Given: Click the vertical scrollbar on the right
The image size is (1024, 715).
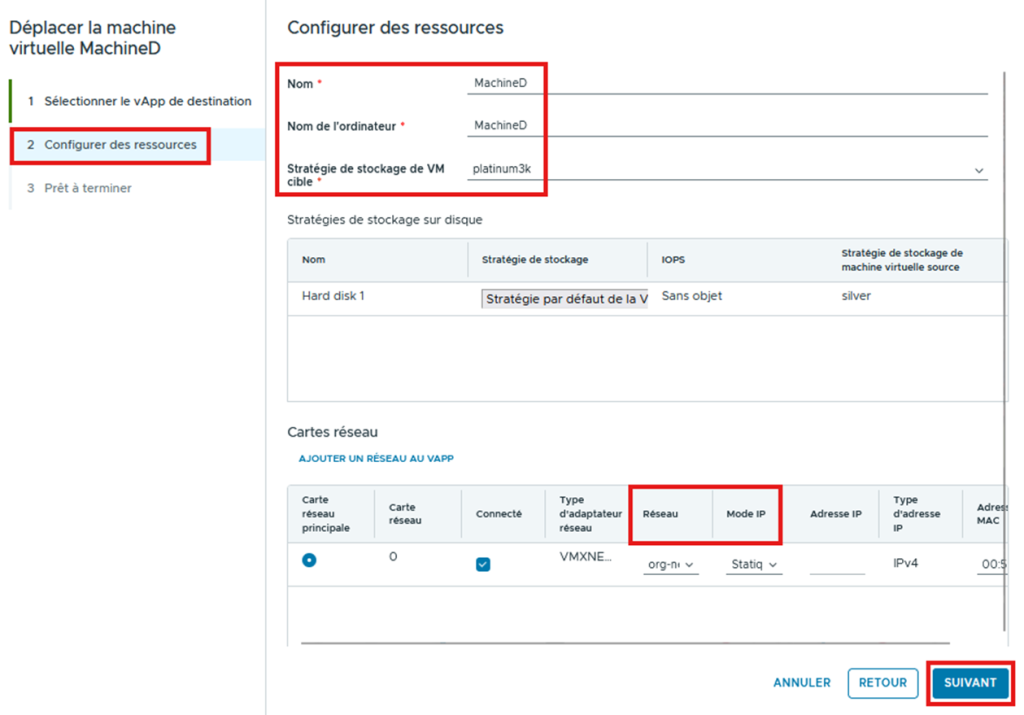Looking at the screenshot, I should (x=1006, y=350).
